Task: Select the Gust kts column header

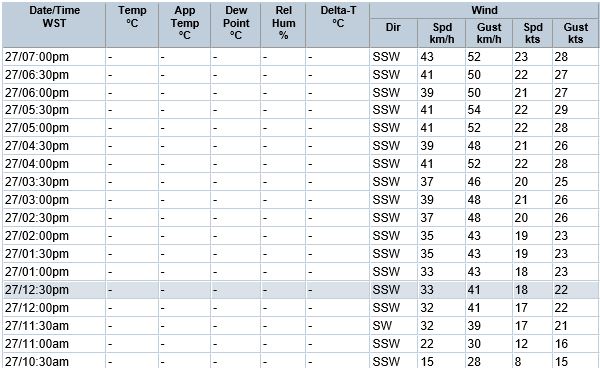Action: click(576, 33)
